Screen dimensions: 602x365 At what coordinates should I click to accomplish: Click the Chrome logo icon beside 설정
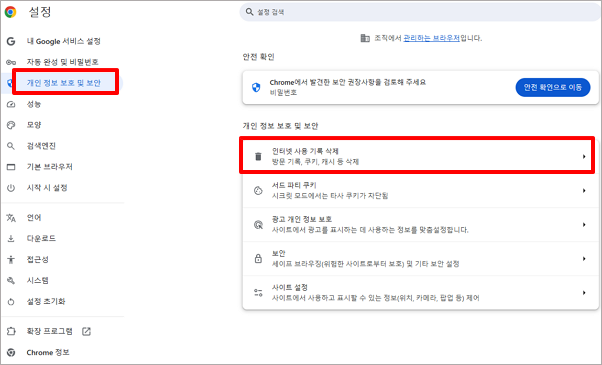tap(10, 12)
